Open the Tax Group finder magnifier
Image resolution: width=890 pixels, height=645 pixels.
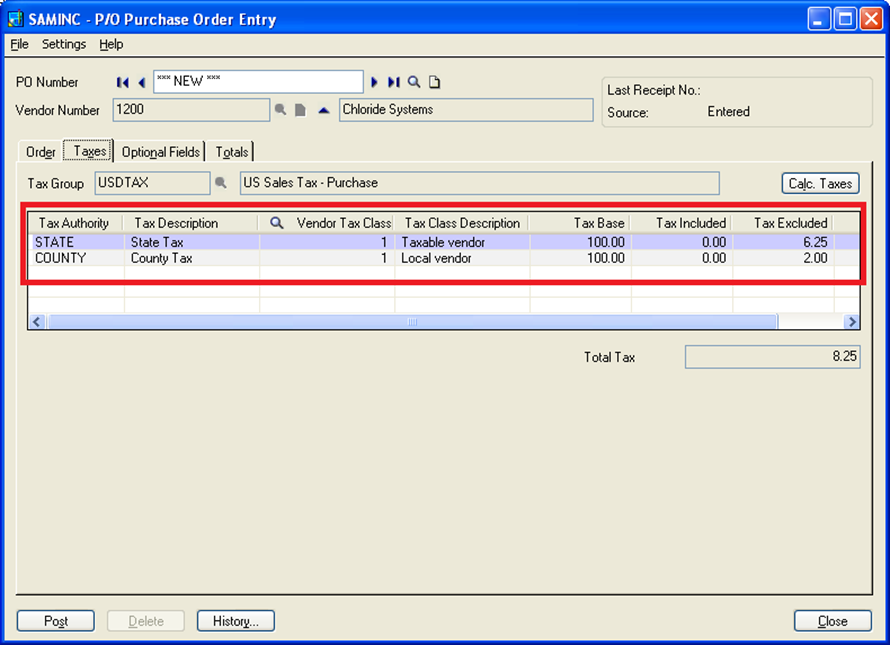[221, 183]
